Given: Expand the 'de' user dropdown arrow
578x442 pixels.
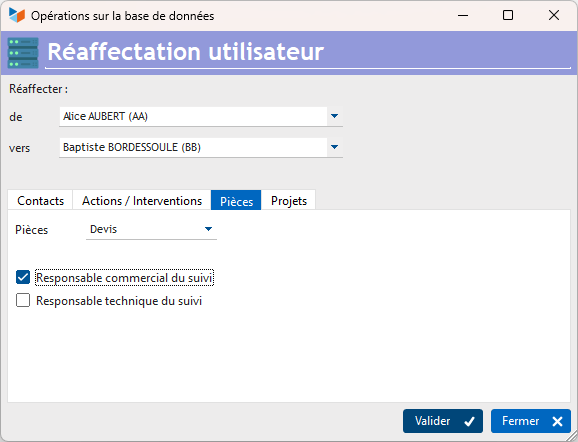Looking at the screenshot, I should point(334,116).
